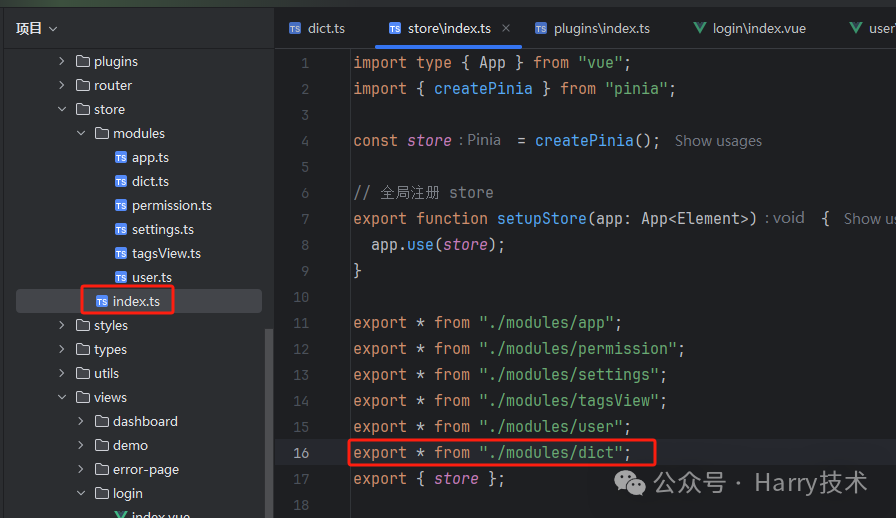Click the folder icon next to error-page
Screen dimensions: 896x518
102,469
